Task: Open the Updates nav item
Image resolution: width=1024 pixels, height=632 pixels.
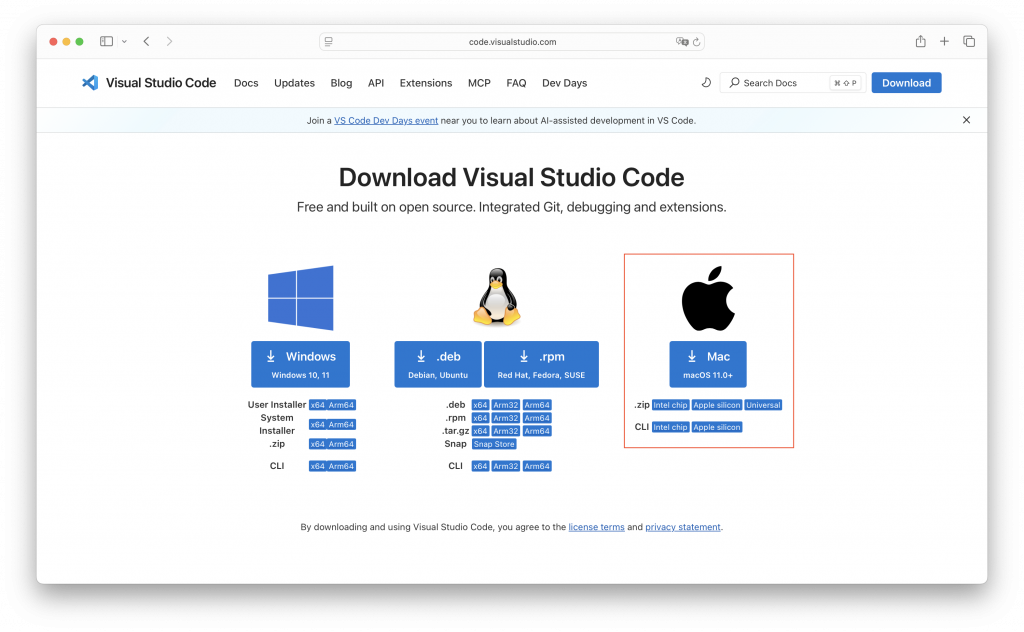Action: [295, 83]
